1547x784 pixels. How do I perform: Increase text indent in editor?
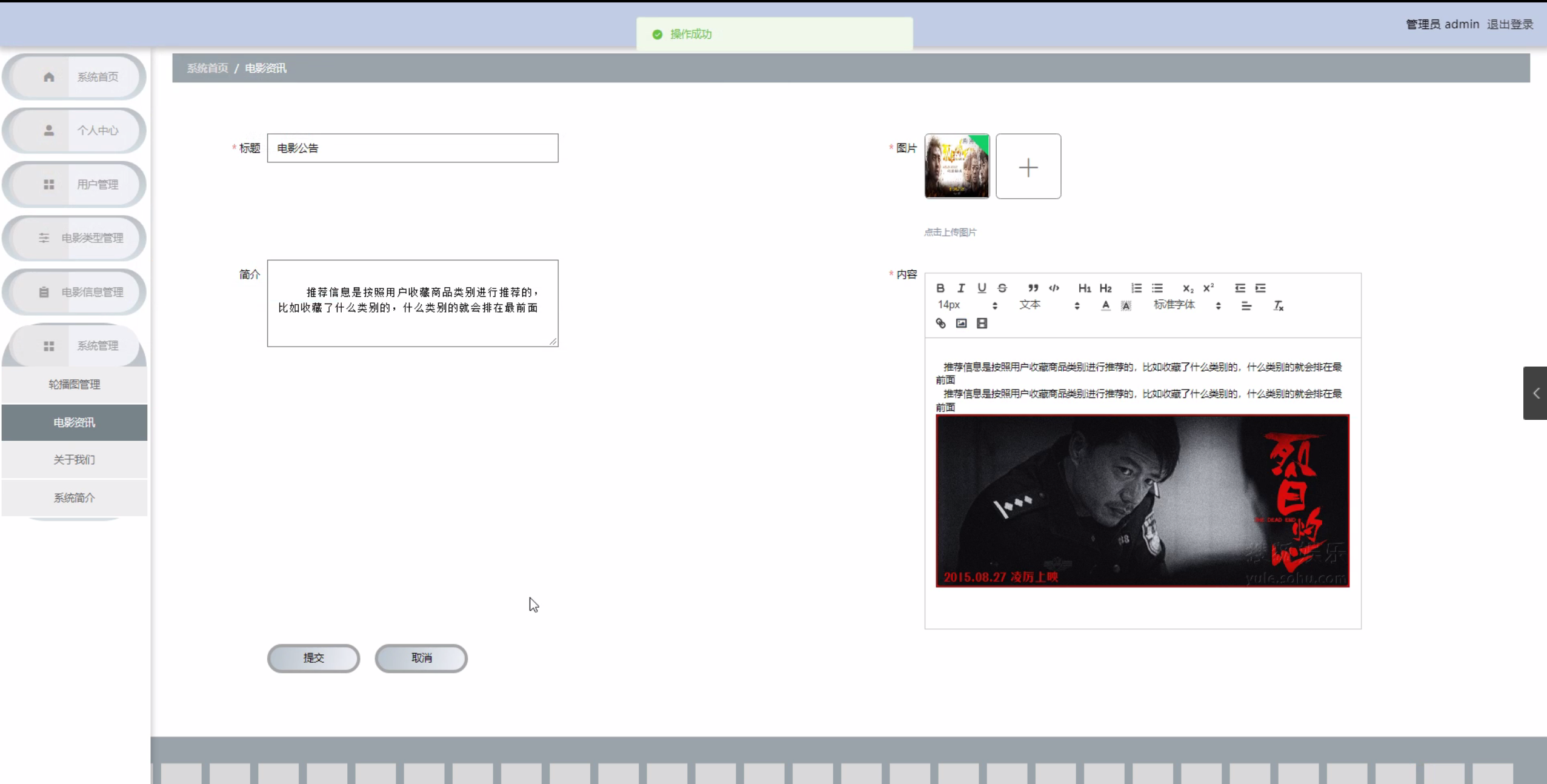point(1261,288)
